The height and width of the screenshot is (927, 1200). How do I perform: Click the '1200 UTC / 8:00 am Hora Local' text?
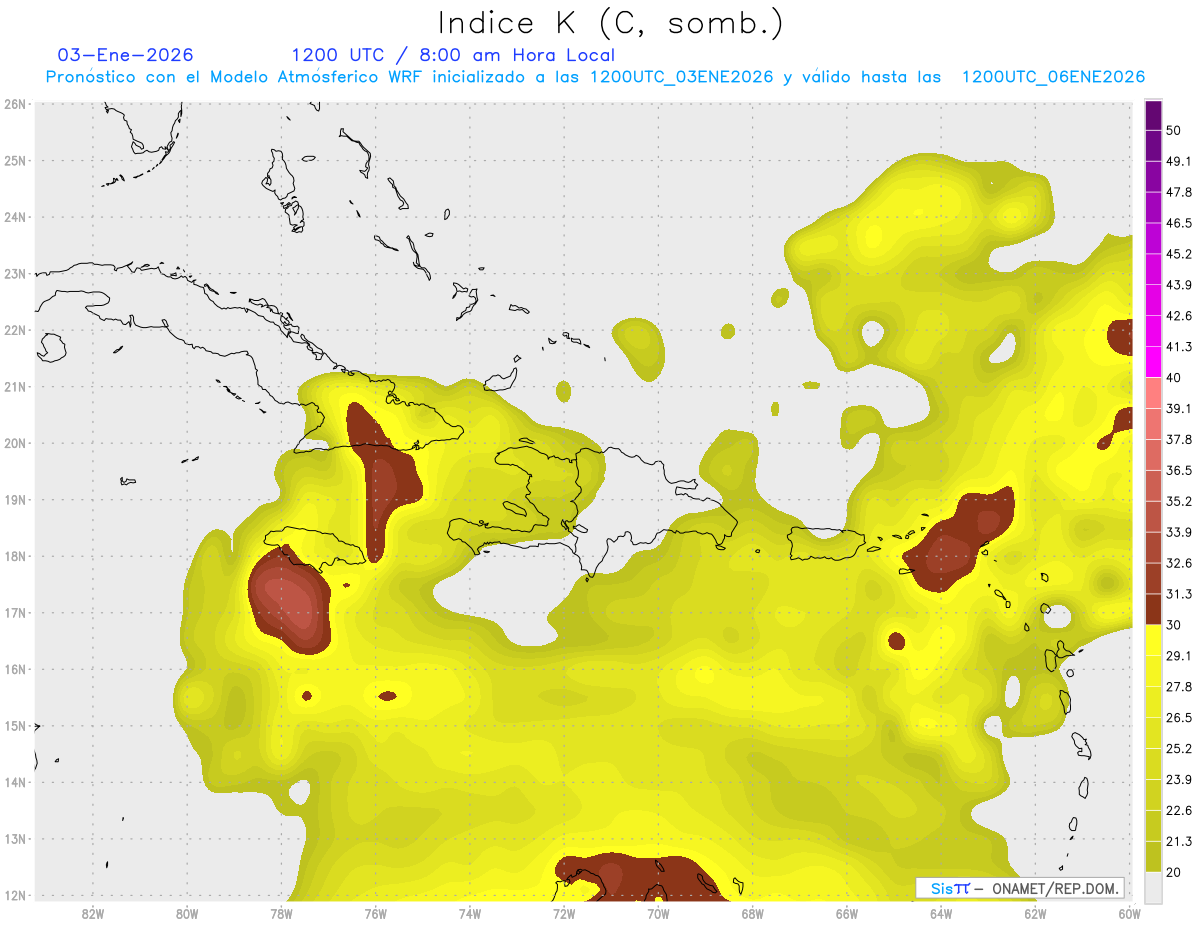click(453, 55)
